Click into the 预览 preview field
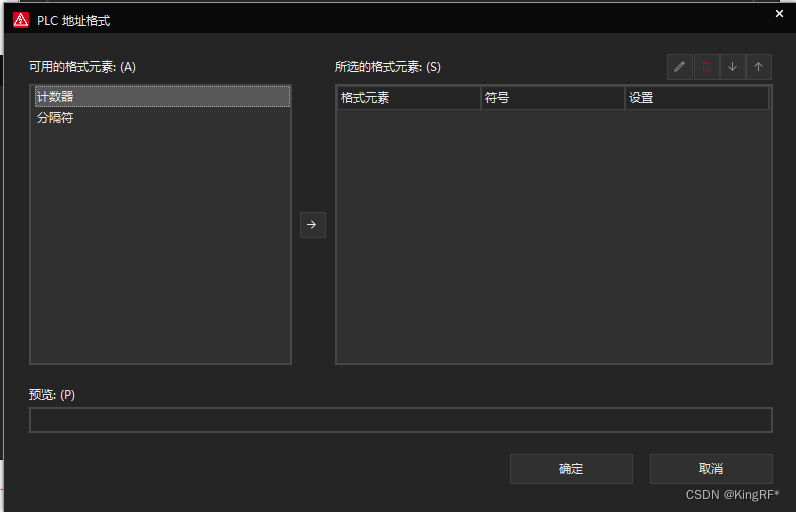 pos(400,420)
